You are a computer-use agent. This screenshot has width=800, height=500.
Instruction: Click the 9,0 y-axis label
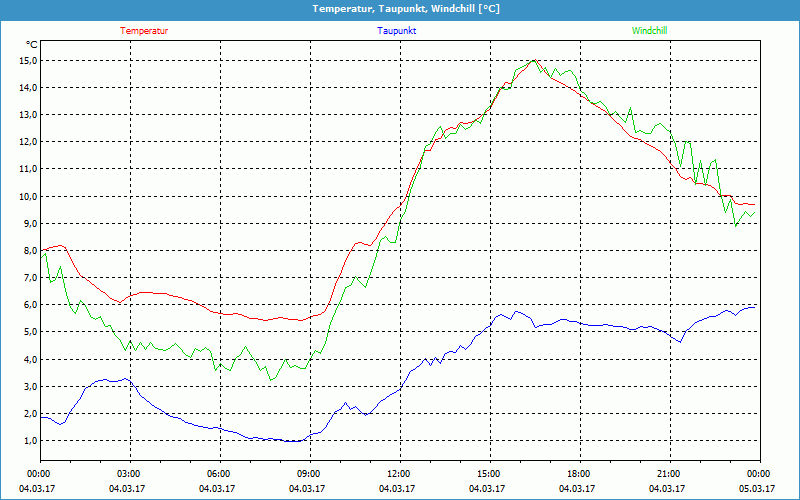(x=30, y=223)
